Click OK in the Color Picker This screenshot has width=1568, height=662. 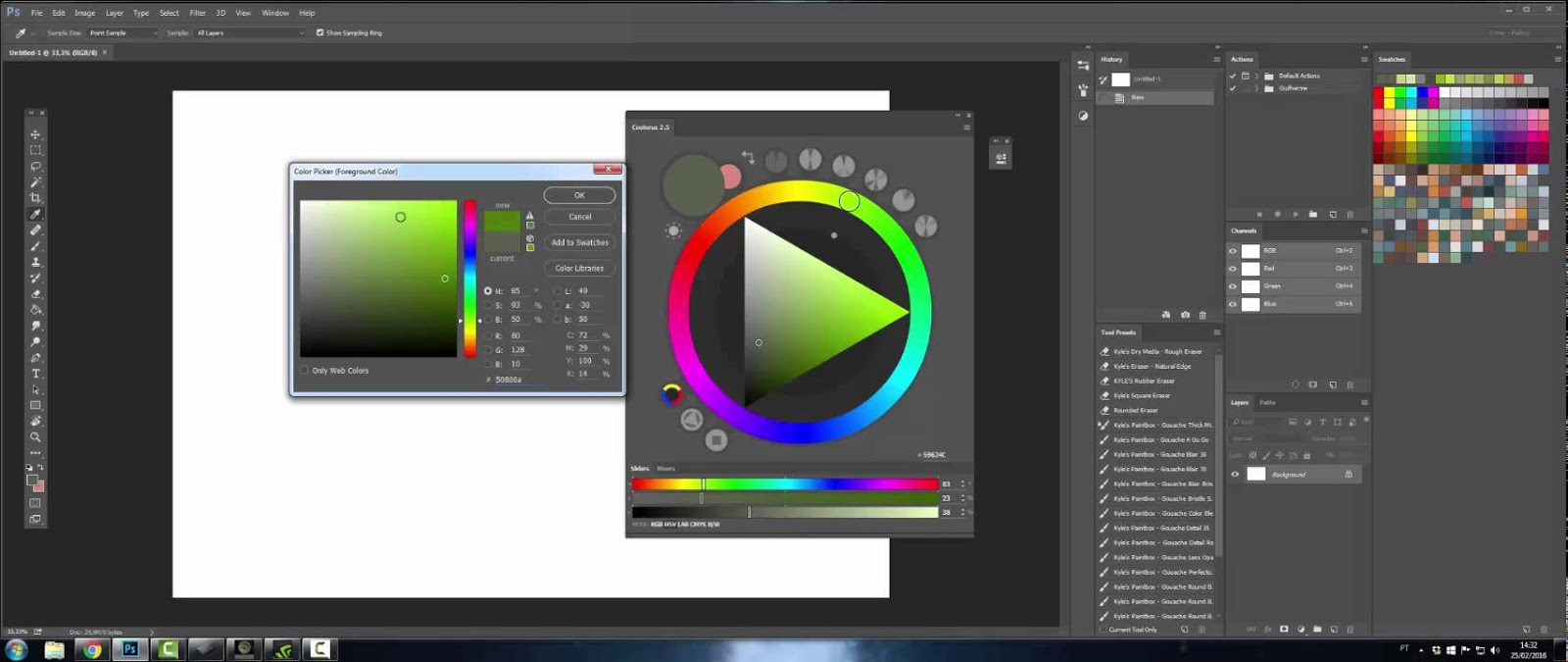[x=579, y=195]
